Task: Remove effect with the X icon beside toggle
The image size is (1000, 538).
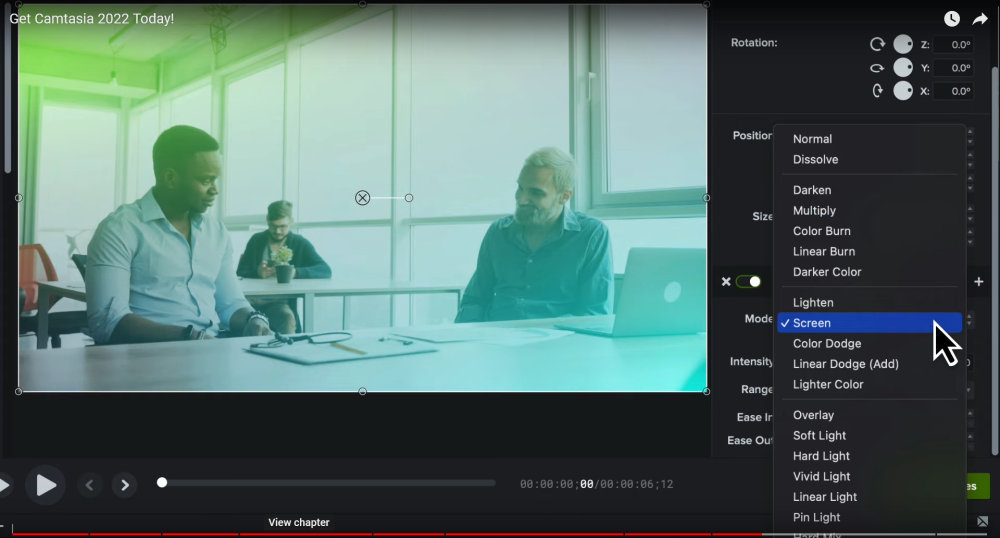Action: (x=726, y=282)
